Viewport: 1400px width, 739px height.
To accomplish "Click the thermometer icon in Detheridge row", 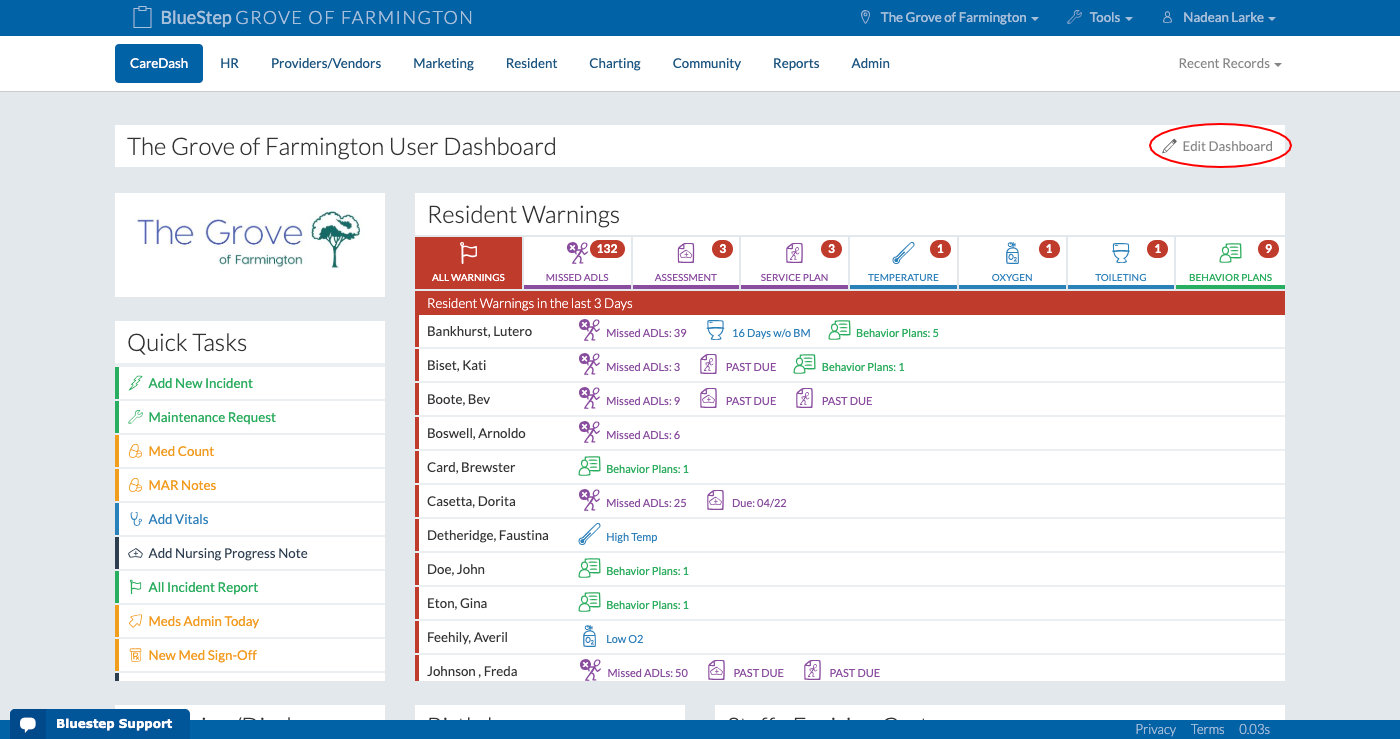I will (x=590, y=535).
